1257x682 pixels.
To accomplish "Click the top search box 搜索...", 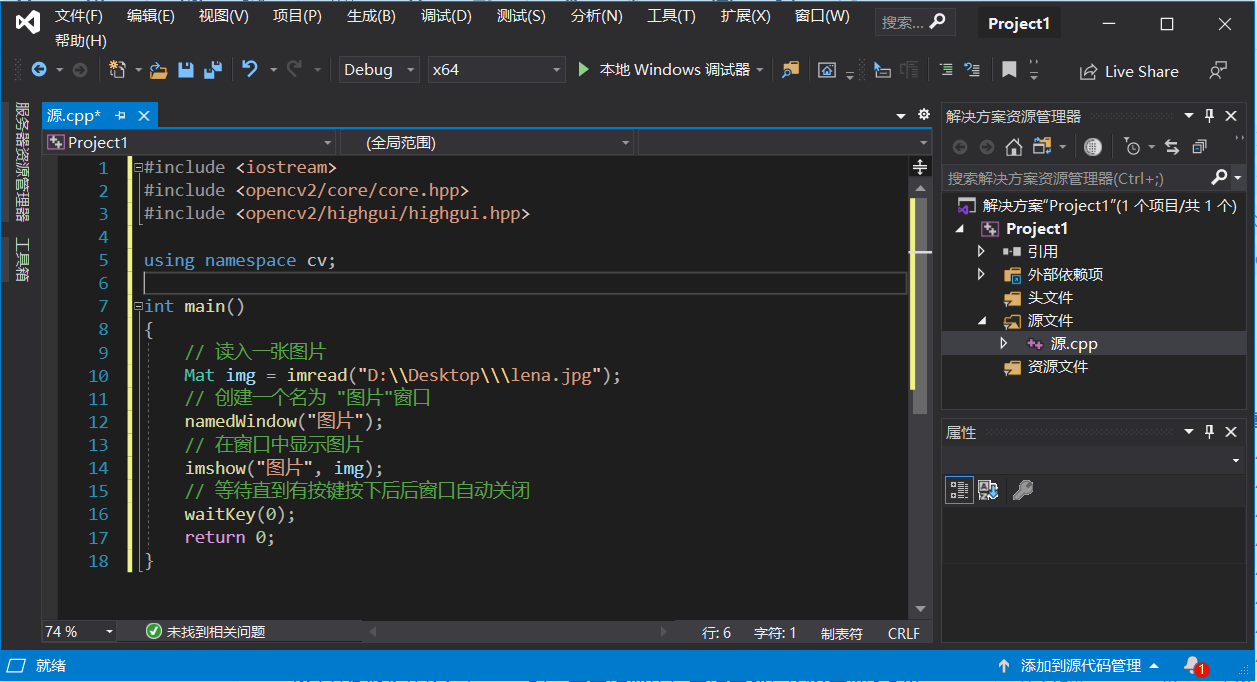I will point(914,22).
